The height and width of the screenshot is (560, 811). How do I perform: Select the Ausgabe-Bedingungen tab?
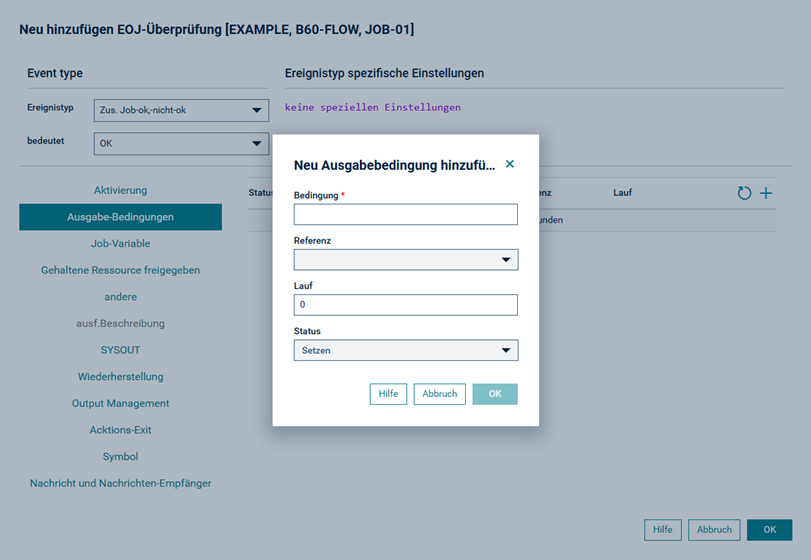121,217
